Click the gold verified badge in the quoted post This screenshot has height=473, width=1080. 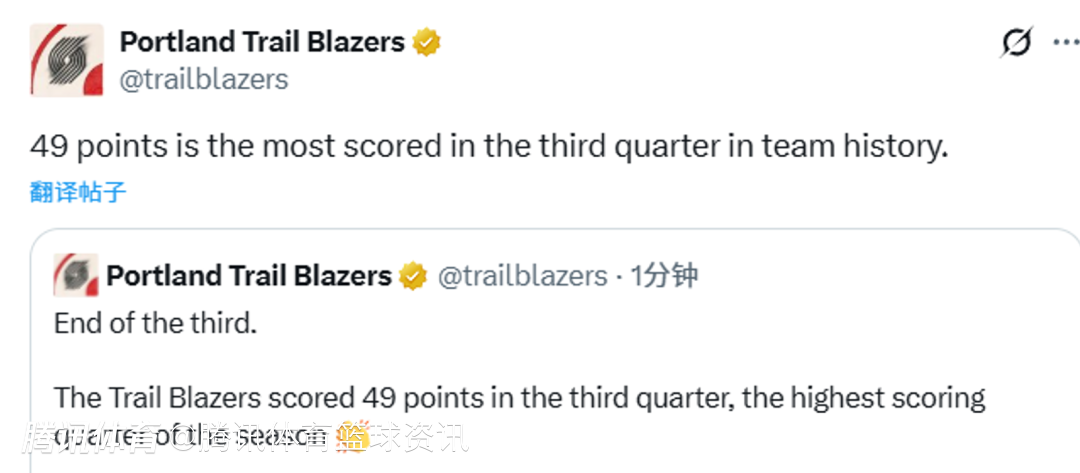point(412,276)
